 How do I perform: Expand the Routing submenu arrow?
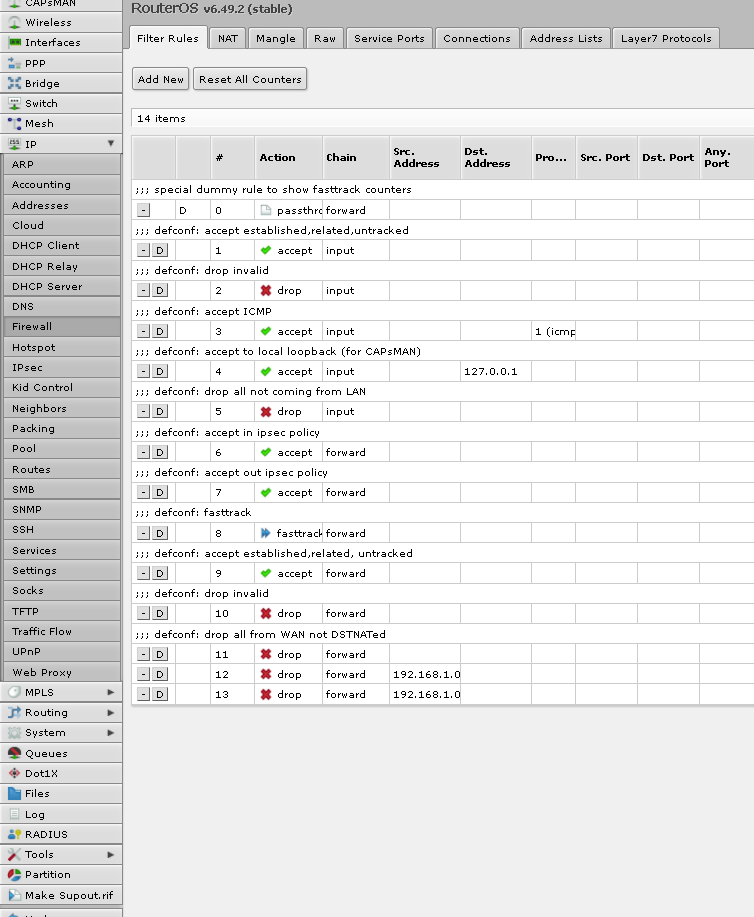[x=111, y=712]
